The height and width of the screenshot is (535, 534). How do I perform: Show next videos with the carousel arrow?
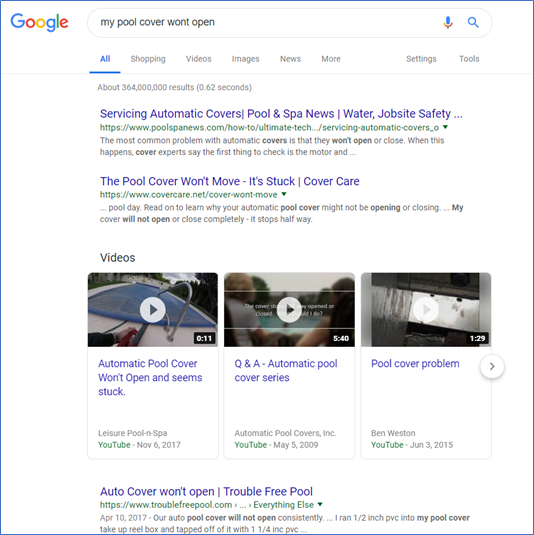coord(492,366)
